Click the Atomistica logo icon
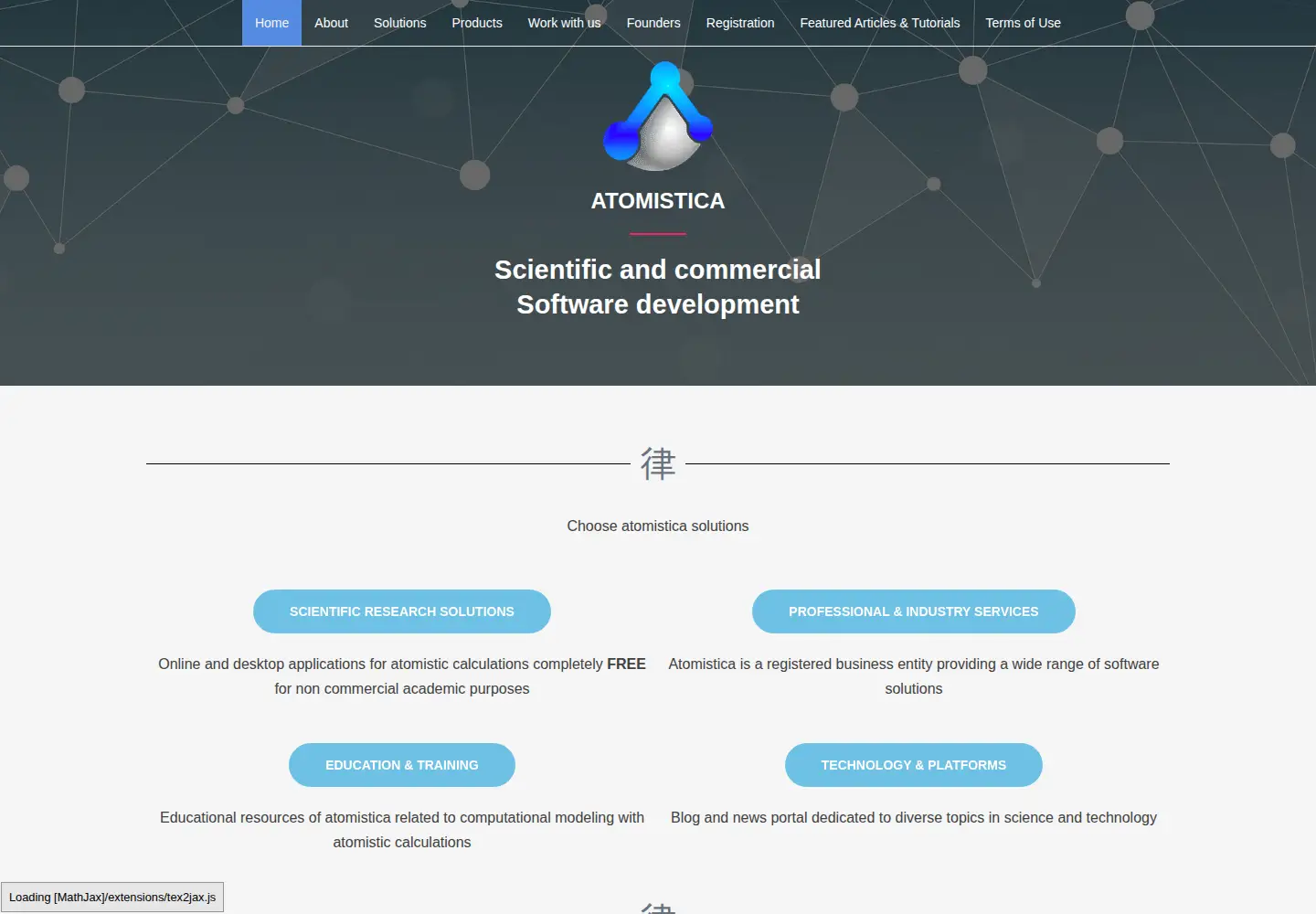Image resolution: width=1316 pixels, height=914 pixels. point(658,116)
